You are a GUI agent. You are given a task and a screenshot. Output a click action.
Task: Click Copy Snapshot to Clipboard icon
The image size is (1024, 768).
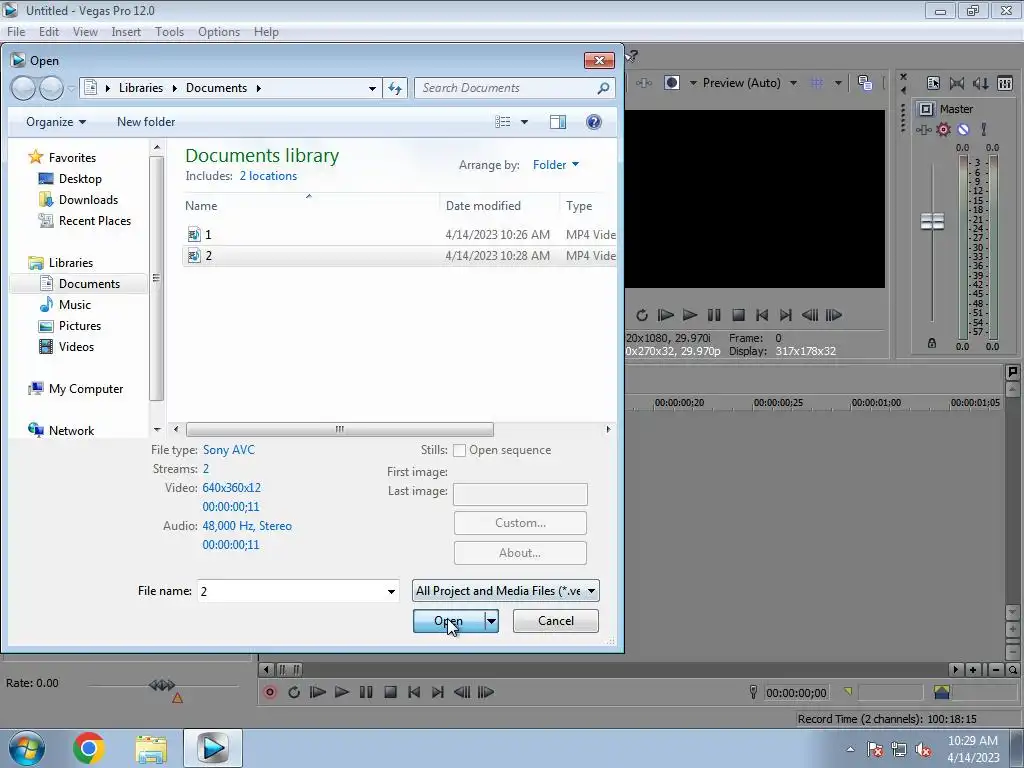click(865, 83)
